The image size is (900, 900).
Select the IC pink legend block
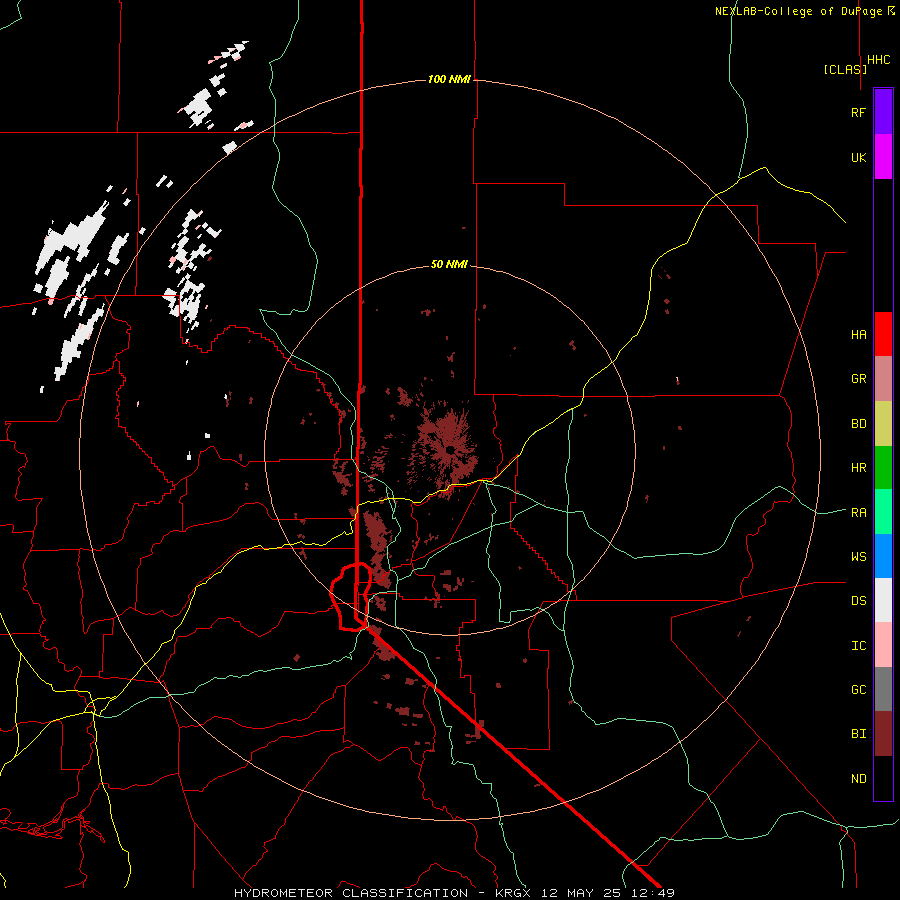[x=883, y=645]
